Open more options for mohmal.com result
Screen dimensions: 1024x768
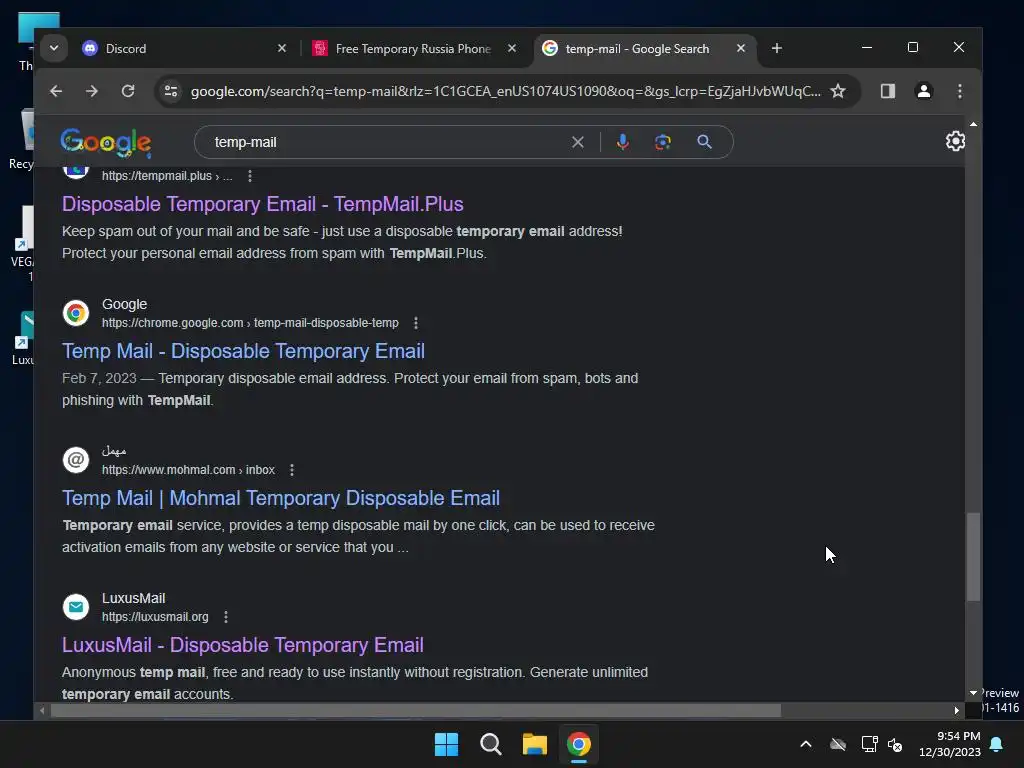click(x=292, y=470)
